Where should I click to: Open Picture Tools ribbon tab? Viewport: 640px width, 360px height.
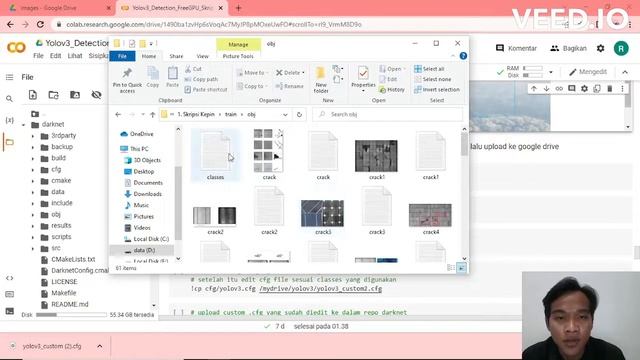click(238, 56)
